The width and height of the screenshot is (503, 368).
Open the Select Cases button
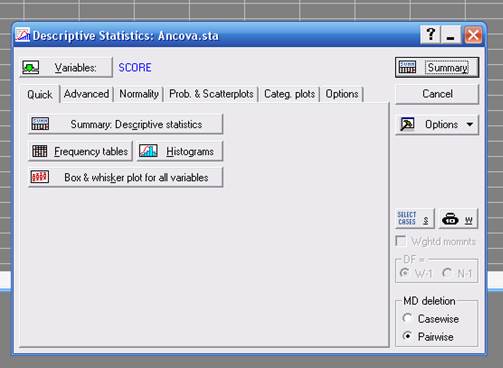(415, 219)
